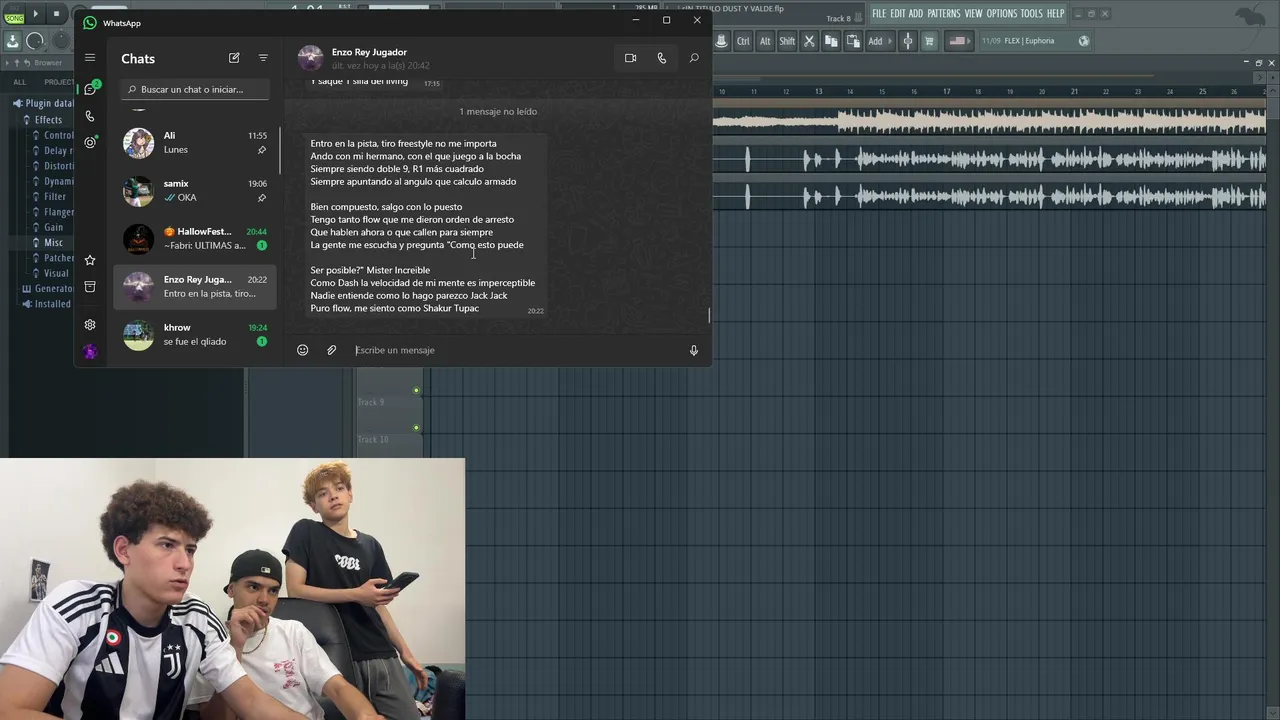The image size is (1280, 720).
Task: Open FL Studio PATTERNS menu
Action: 943,13
